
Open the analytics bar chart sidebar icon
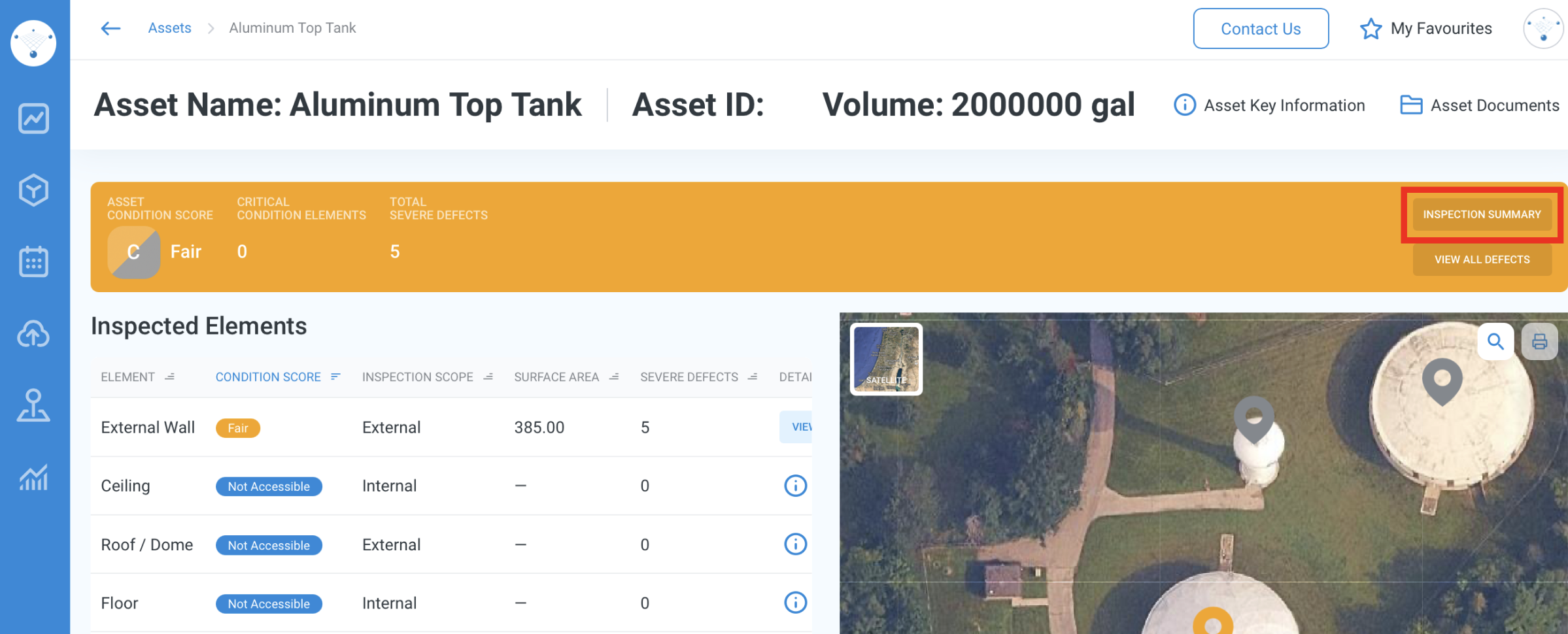[33, 477]
